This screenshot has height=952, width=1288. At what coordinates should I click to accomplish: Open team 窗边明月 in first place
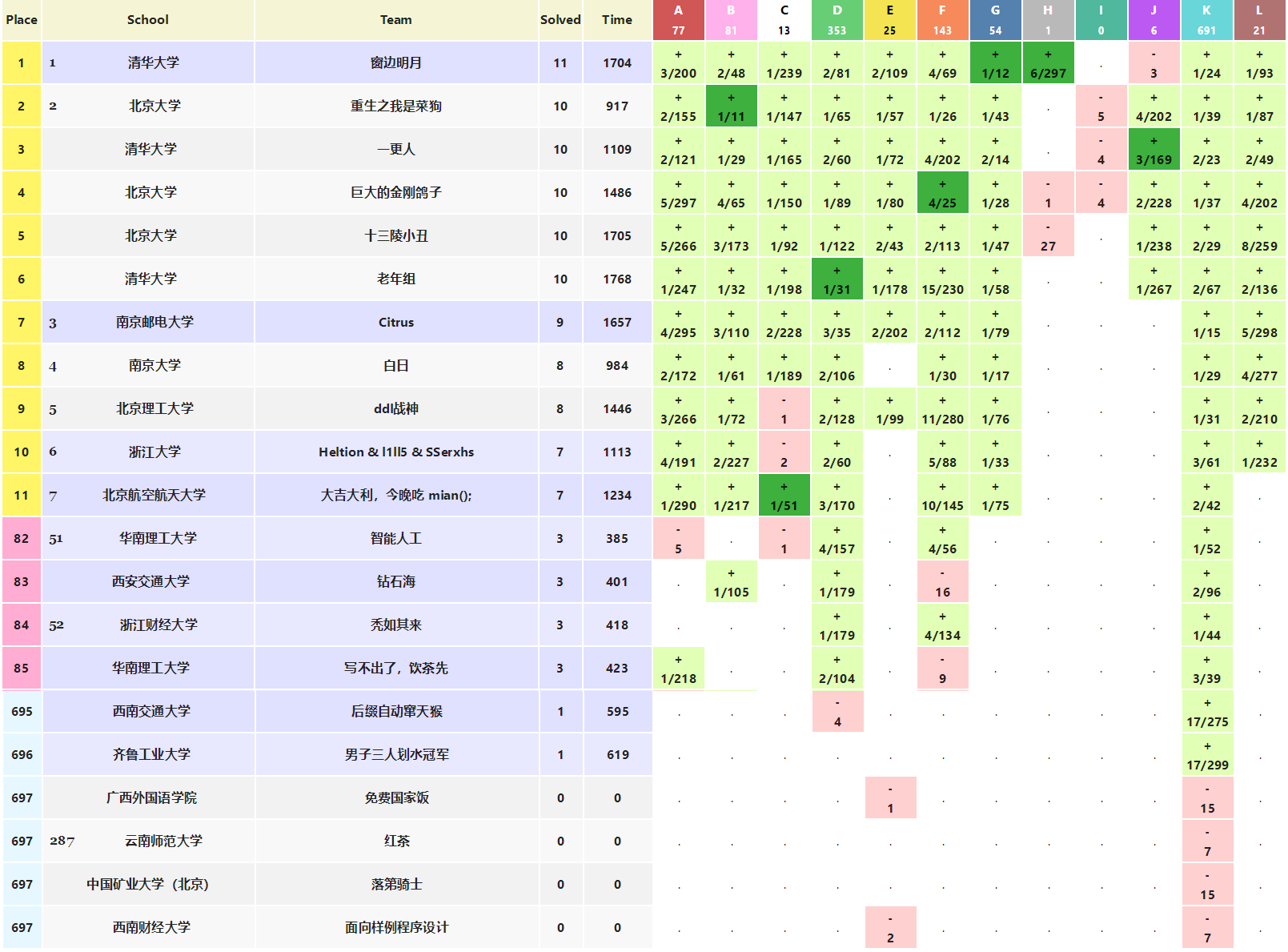(x=396, y=63)
